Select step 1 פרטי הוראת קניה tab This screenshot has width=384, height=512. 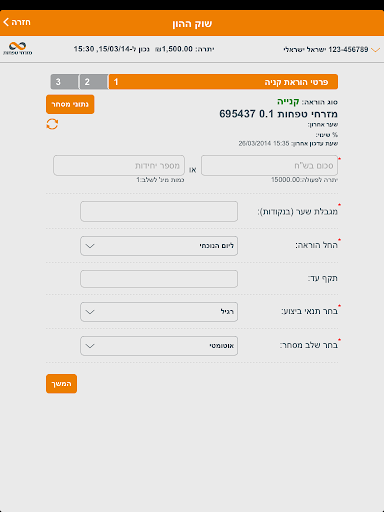223,82
